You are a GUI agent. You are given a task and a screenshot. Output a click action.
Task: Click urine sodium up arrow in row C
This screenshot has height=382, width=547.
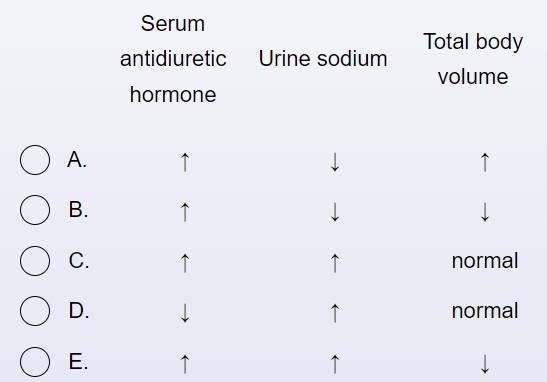pos(335,263)
